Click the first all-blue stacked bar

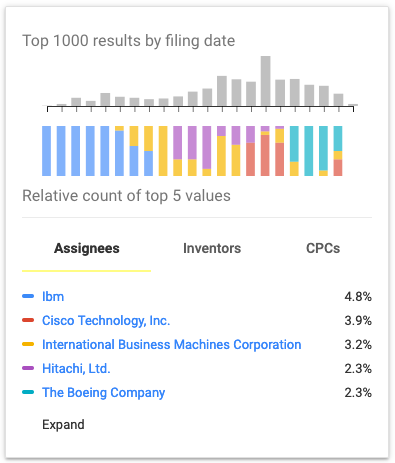pos(46,151)
